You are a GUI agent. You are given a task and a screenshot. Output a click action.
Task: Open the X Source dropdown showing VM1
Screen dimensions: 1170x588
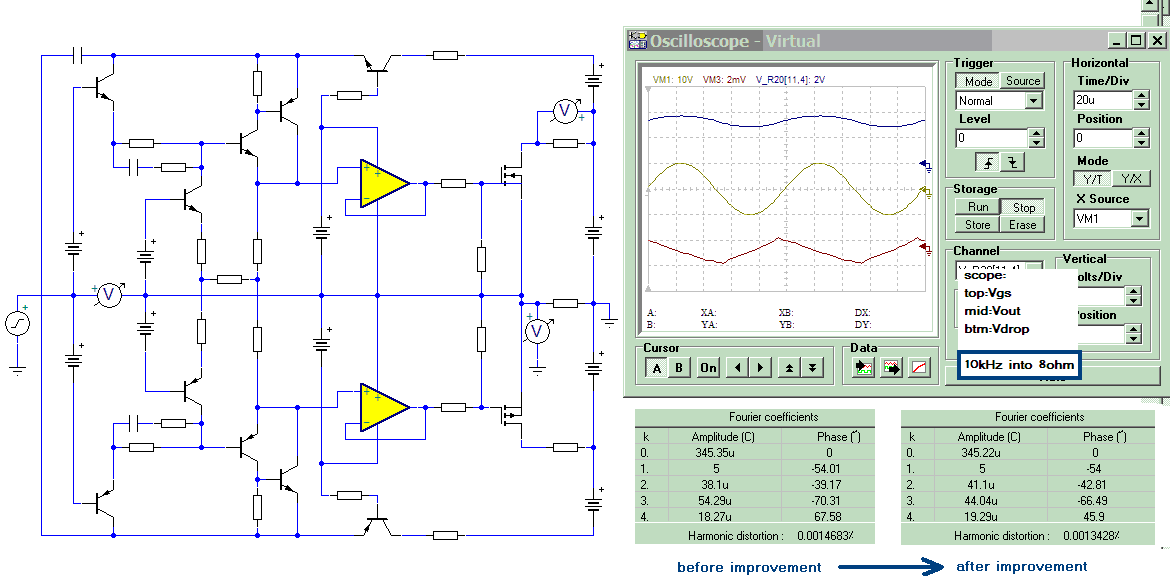click(x=1139, y=219)
